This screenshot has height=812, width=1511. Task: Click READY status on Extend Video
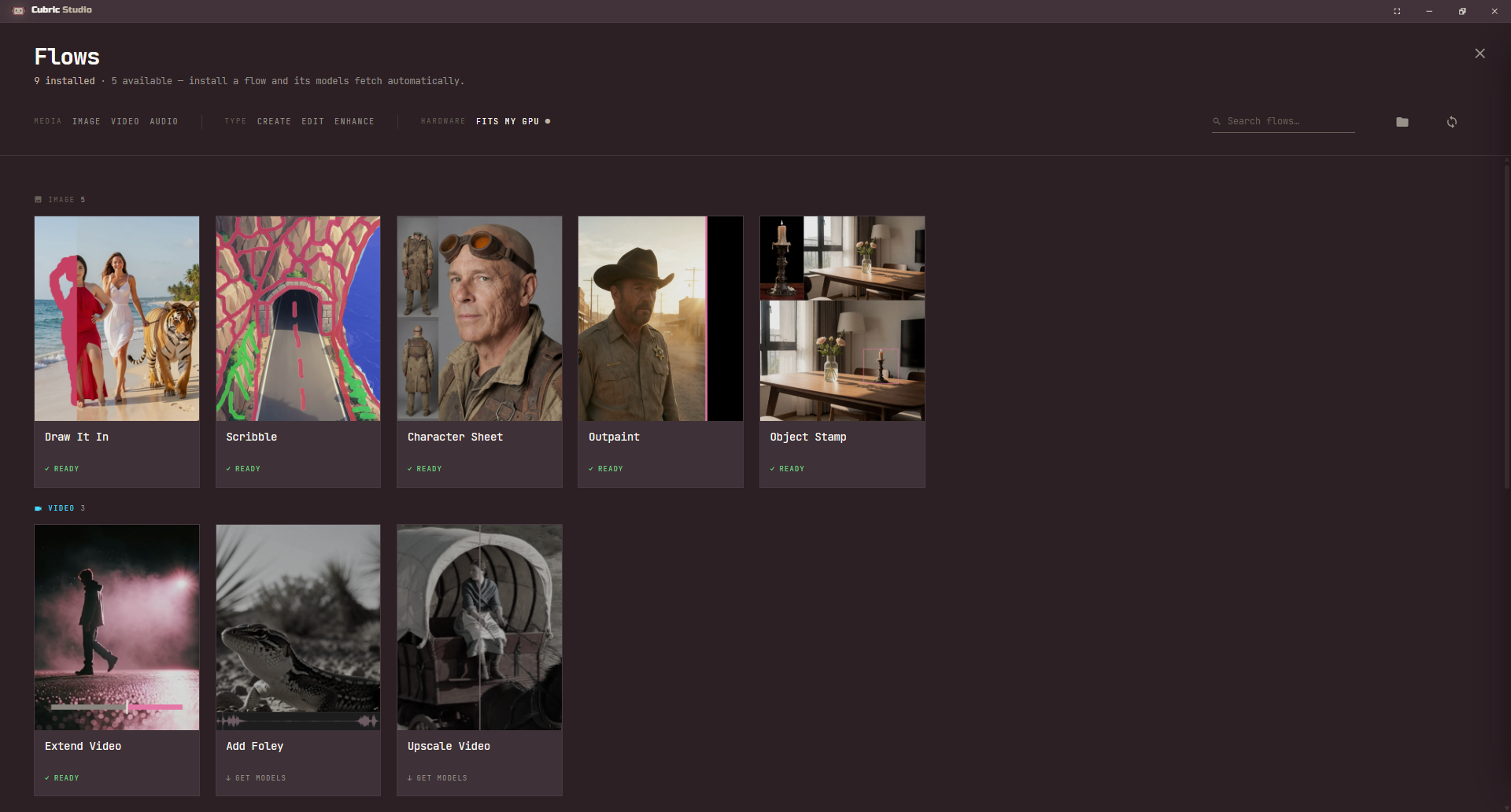(62, 778)
